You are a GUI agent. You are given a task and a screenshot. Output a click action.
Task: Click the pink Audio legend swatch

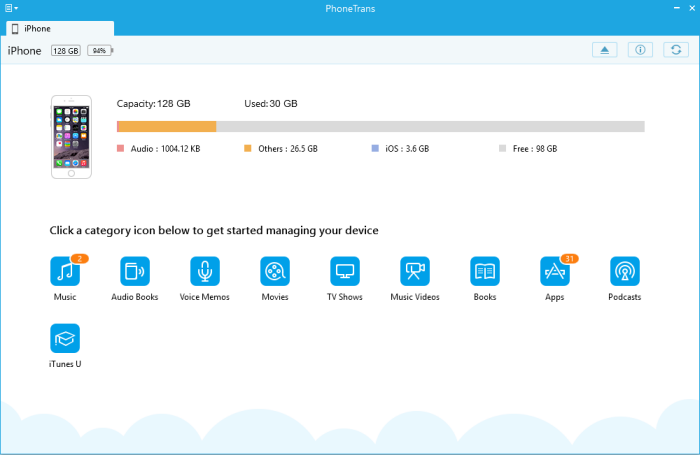(x=121, y=148)
